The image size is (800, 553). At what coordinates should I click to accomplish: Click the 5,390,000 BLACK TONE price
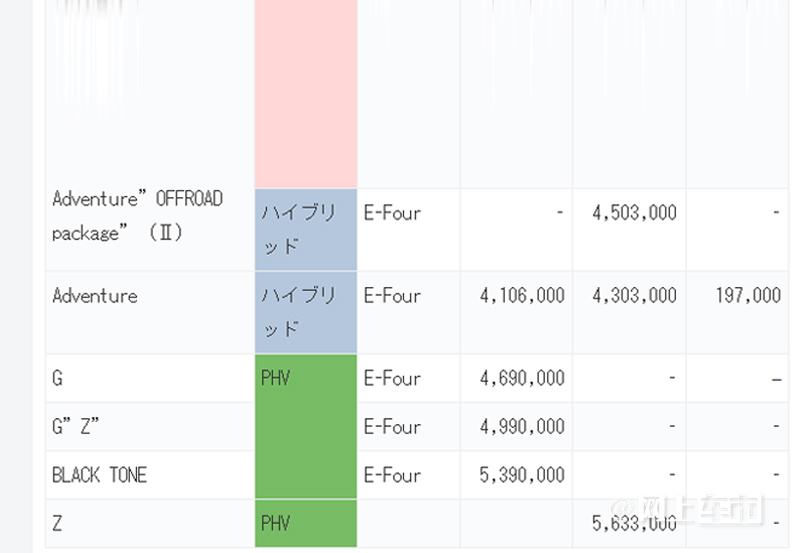(x=522, y=475)
